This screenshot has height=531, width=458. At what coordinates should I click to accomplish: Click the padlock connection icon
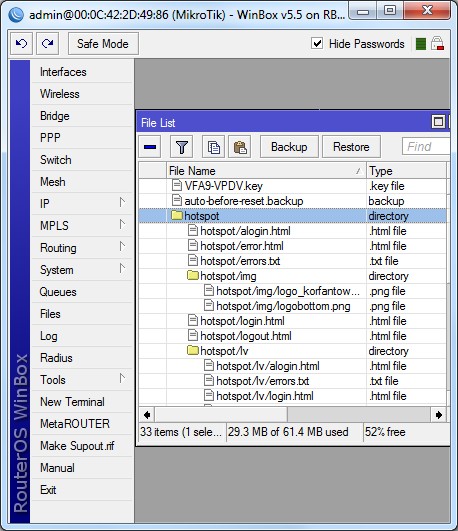point(437,44)
